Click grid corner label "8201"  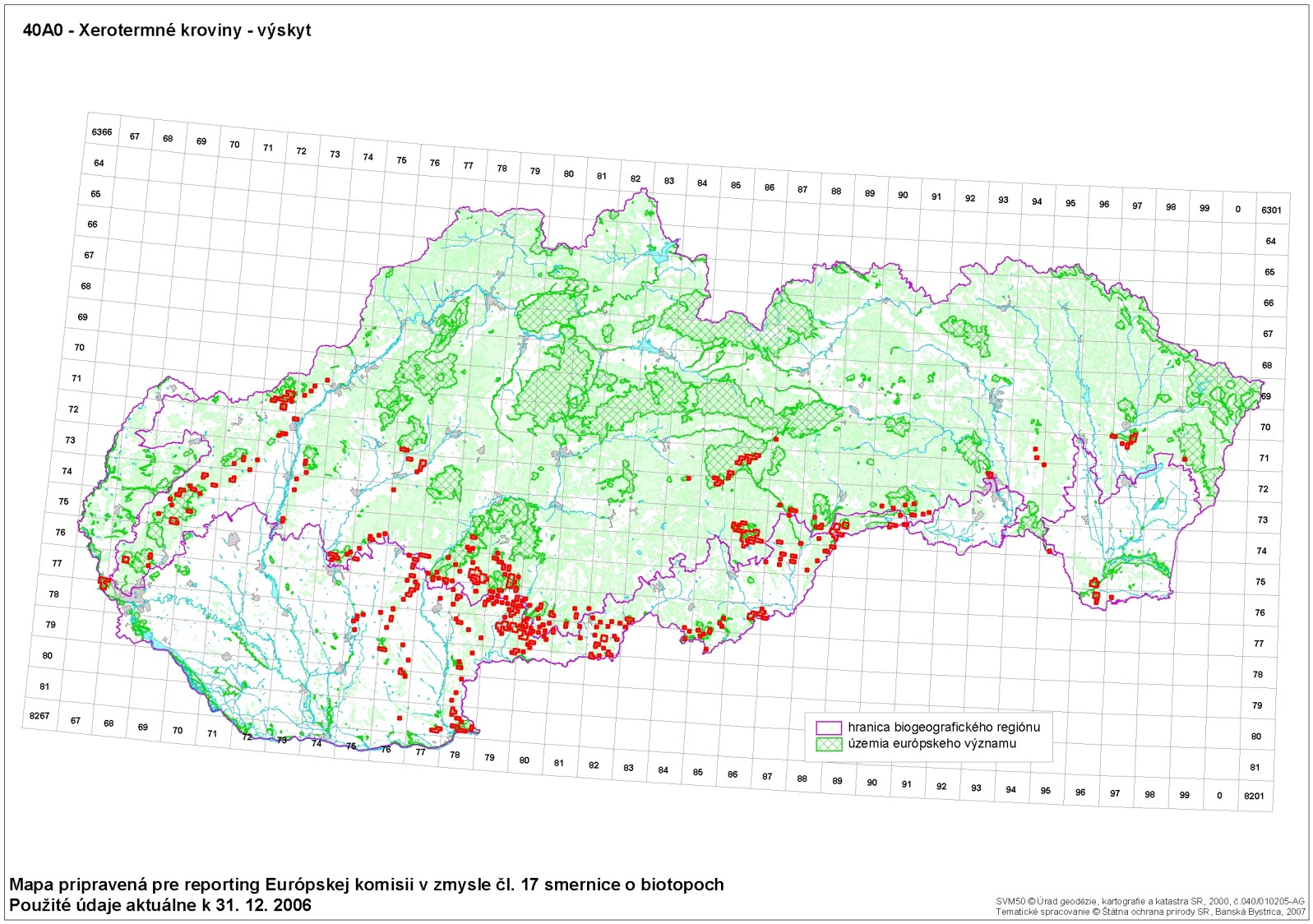tap(1254, 796)
